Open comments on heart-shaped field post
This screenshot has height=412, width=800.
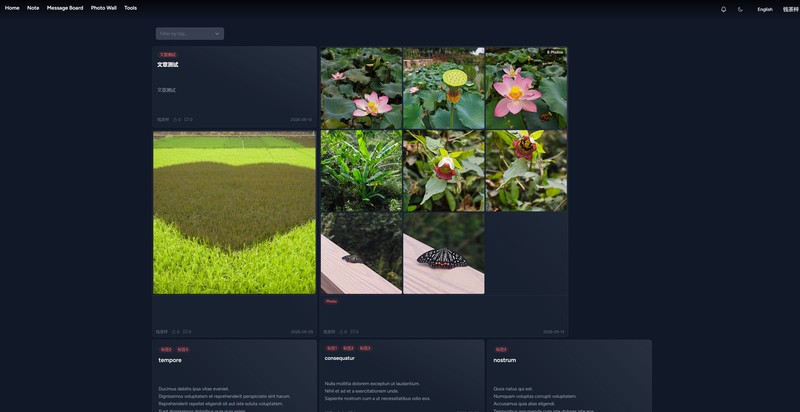(187, 332)
